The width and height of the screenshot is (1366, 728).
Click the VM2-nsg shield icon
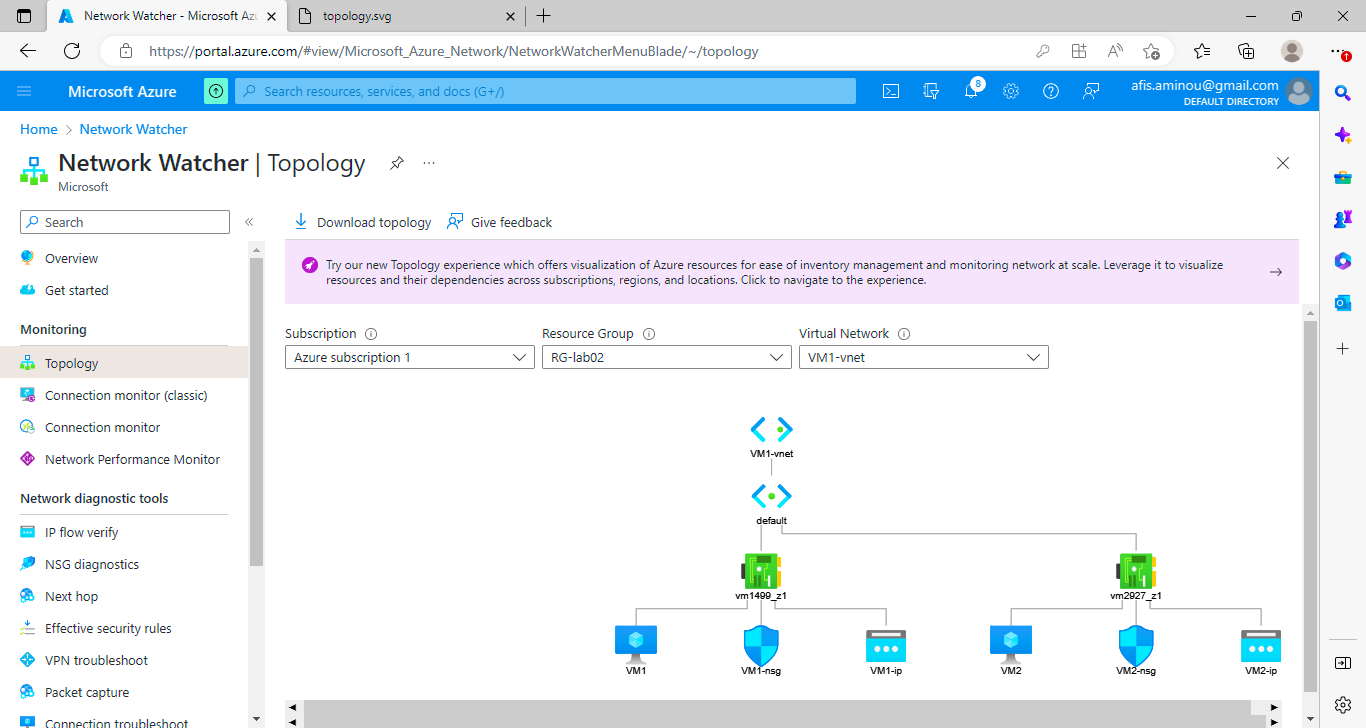click(1135, 644)
